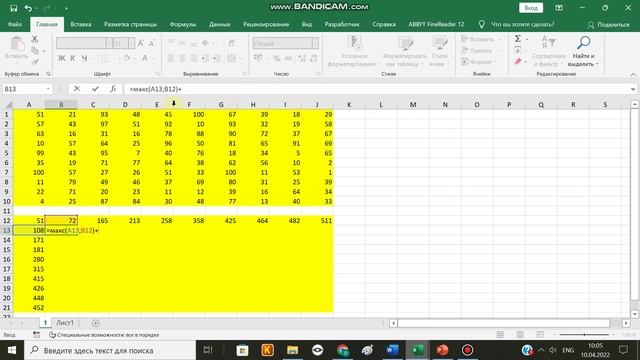Apply italic К formatting
This screenshot has width=640, height=360.
(73, 58)
